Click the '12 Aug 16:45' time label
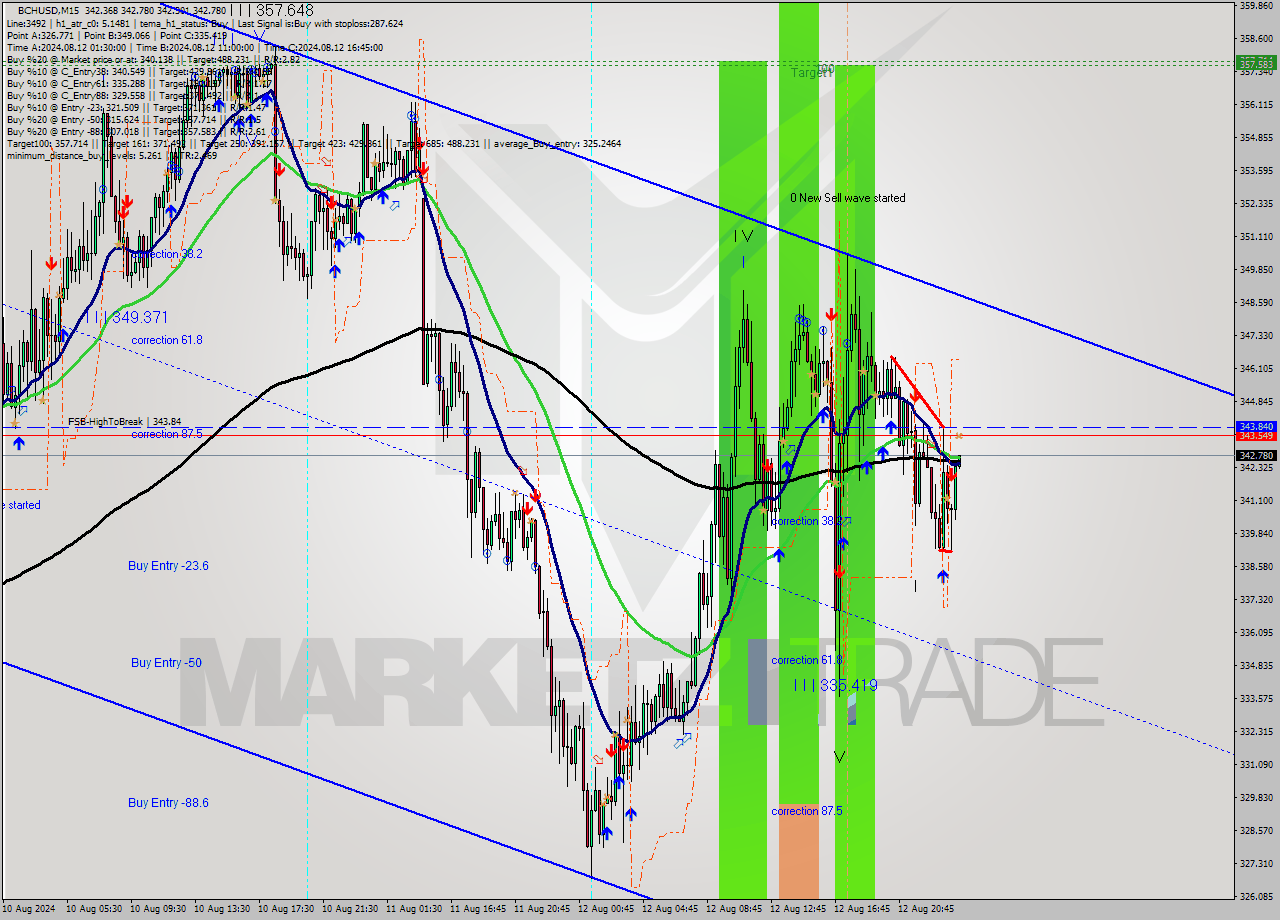 coord(864,909)
